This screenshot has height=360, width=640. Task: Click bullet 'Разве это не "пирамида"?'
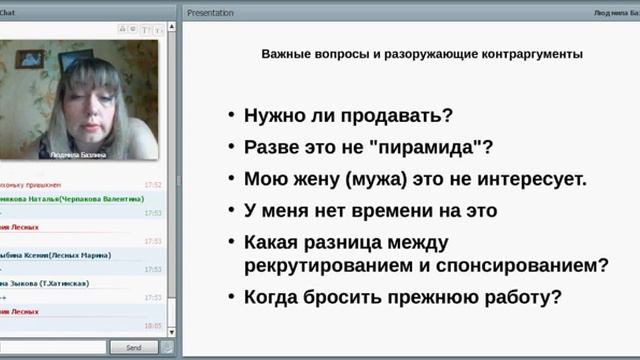(x=369, y=147)
